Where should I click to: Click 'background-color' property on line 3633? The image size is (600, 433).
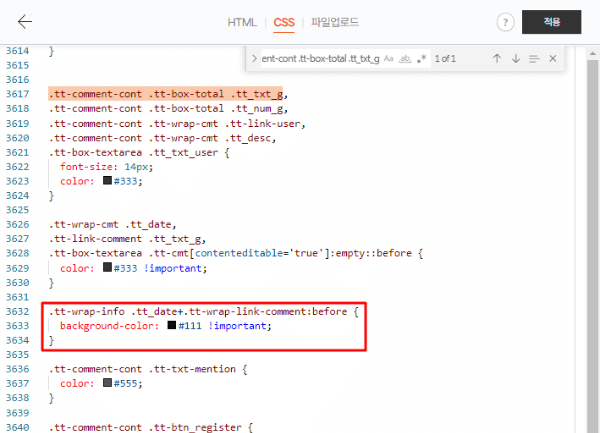[109, 326]
